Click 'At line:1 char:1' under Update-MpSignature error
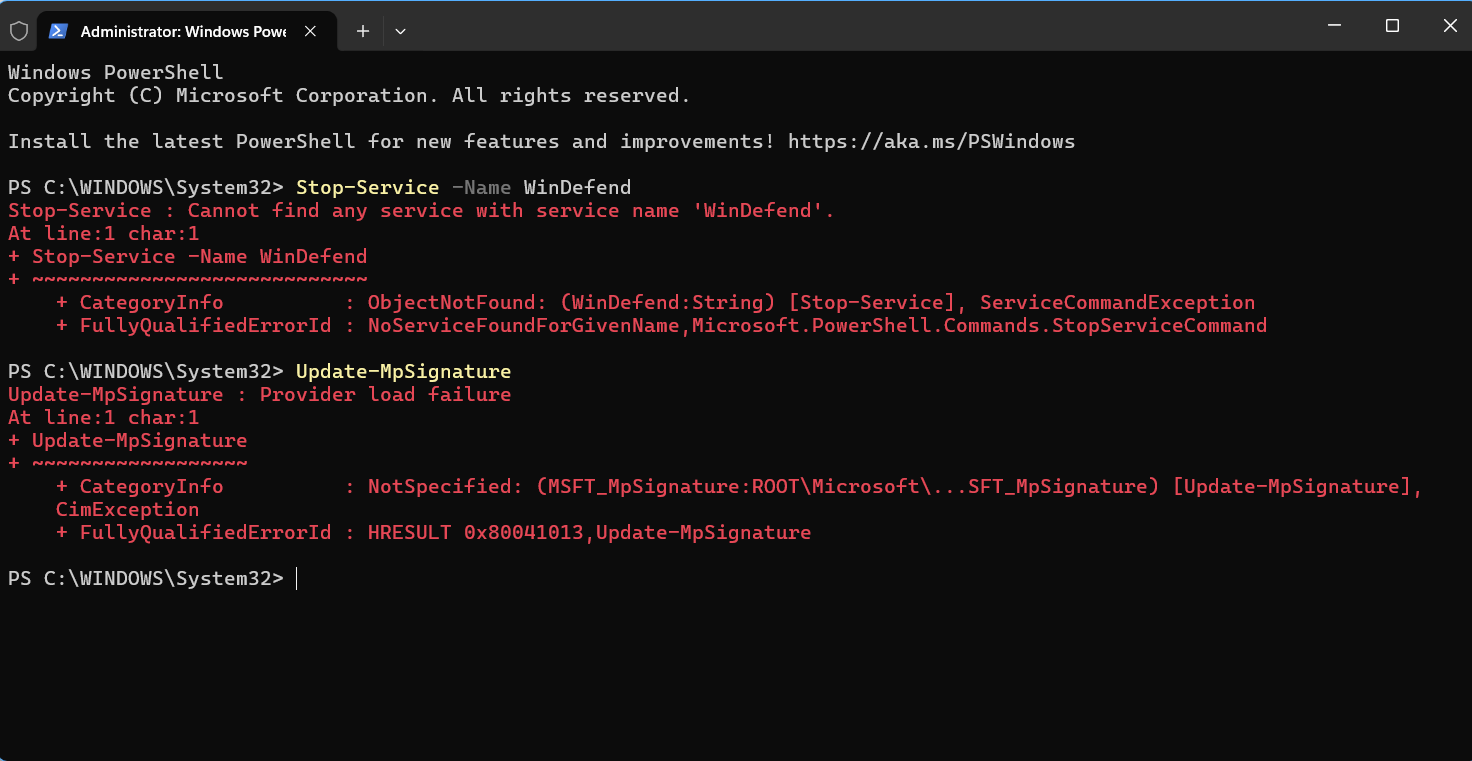Screen dimensions: 1472x761 tap(103, 417)
